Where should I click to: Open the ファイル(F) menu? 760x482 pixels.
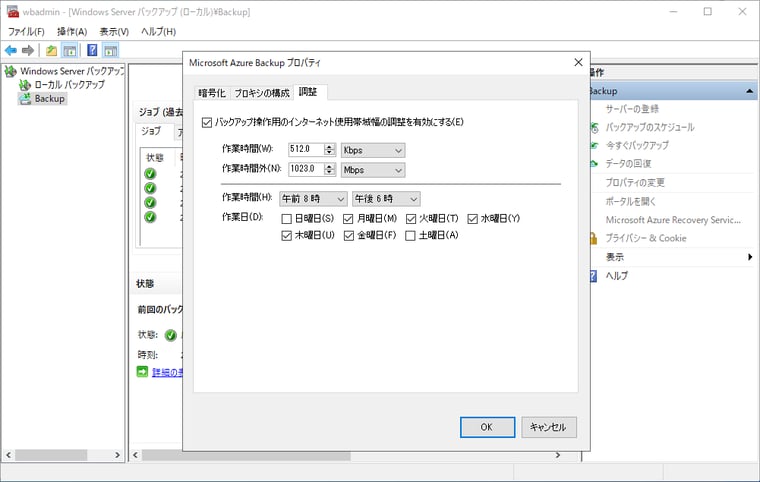(x=26, y=32)
